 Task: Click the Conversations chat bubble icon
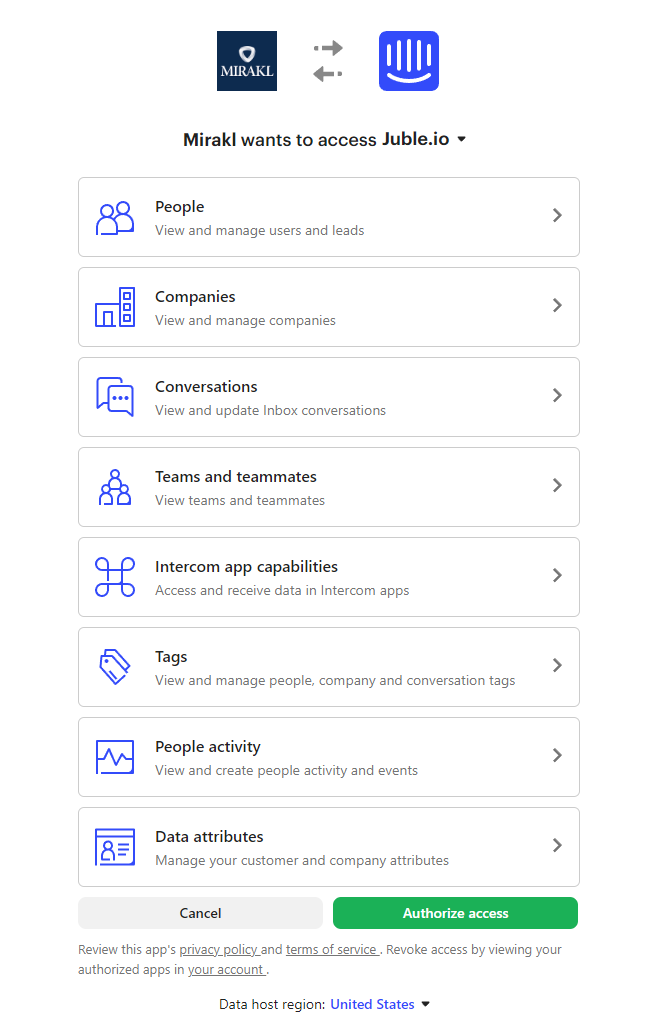click(x=115, y=396)
